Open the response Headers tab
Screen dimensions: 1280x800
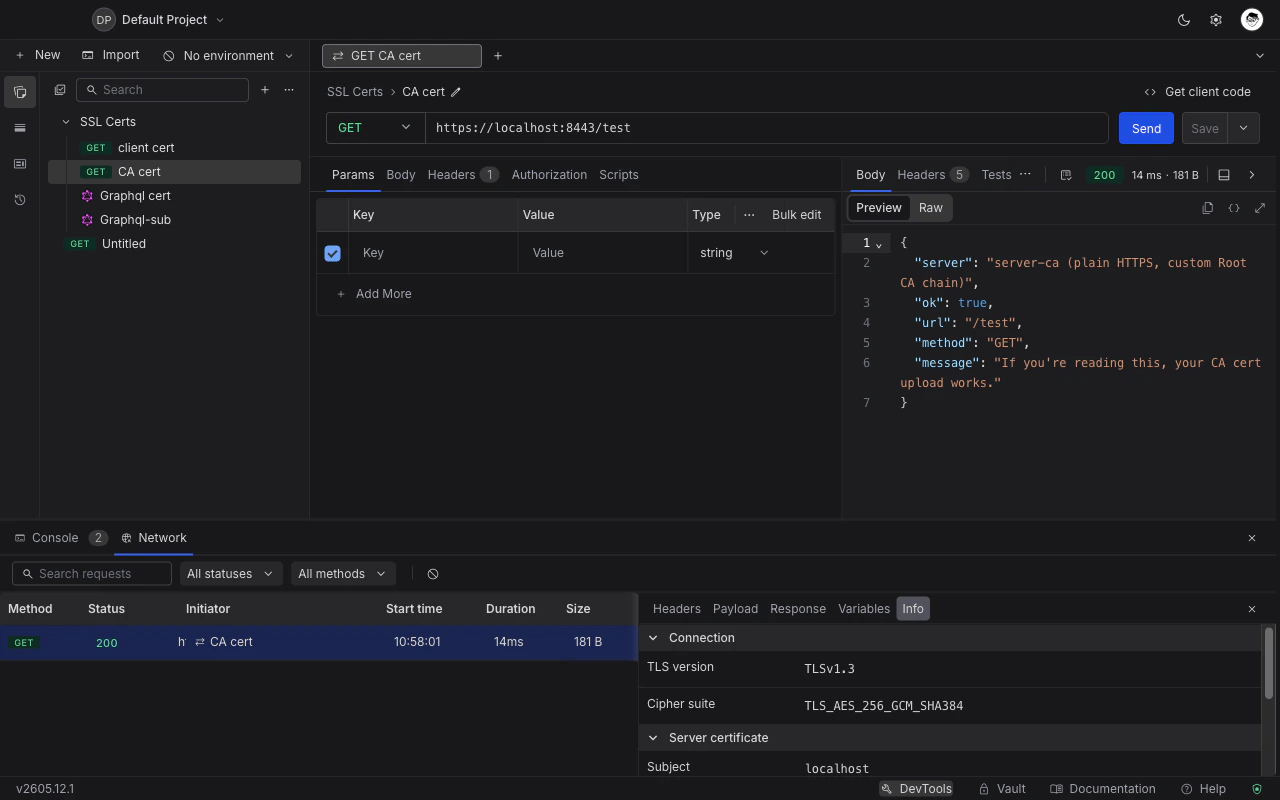[933, 175]
